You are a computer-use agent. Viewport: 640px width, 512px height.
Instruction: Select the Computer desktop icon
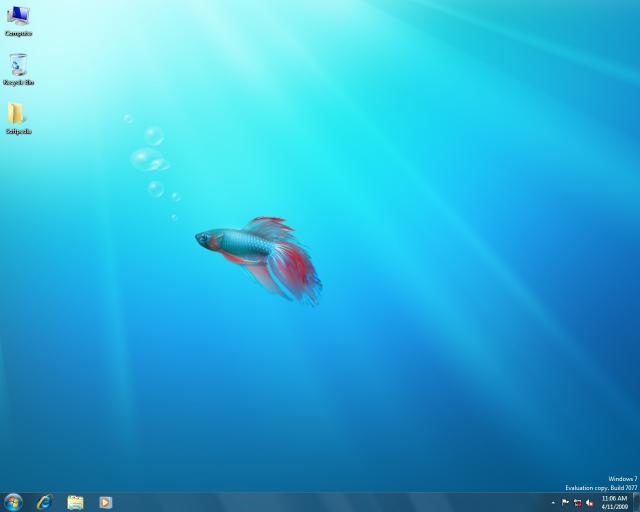click(x=18, y=15)
